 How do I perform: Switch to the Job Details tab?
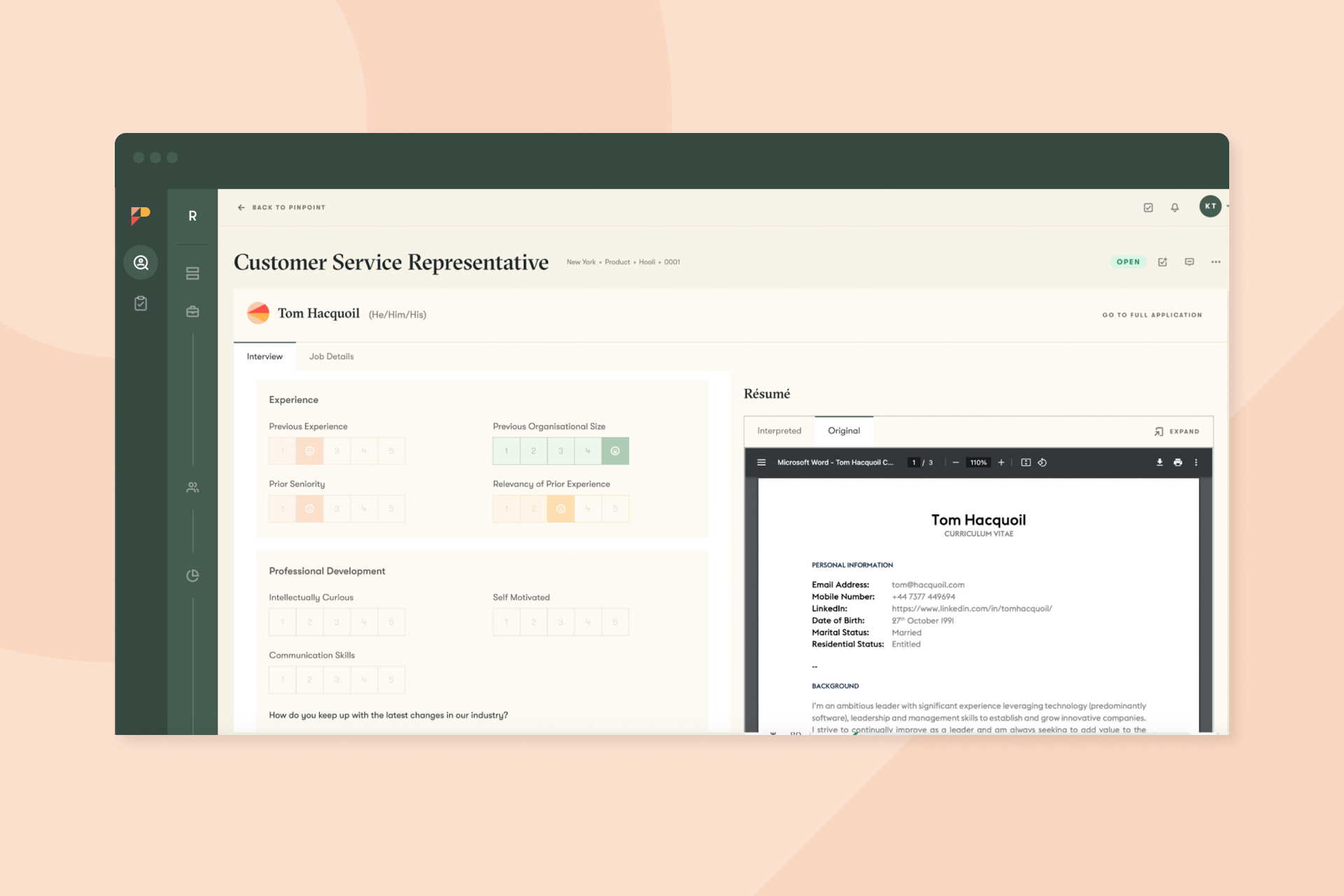(331, 356)
